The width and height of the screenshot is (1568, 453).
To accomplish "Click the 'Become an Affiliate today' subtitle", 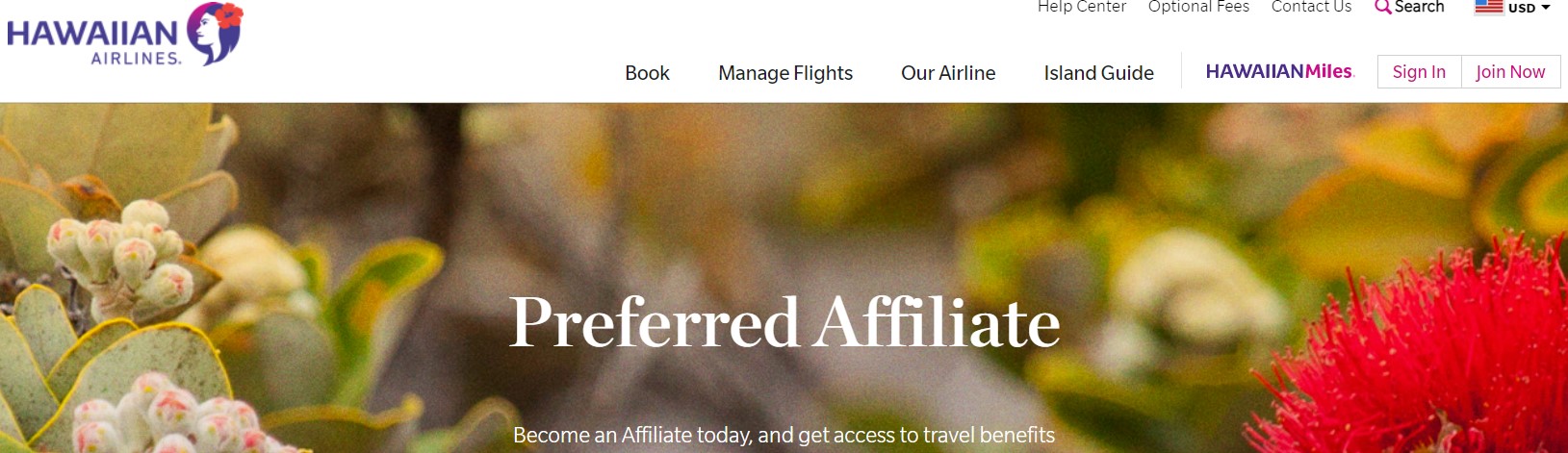I will pos(784,436).
